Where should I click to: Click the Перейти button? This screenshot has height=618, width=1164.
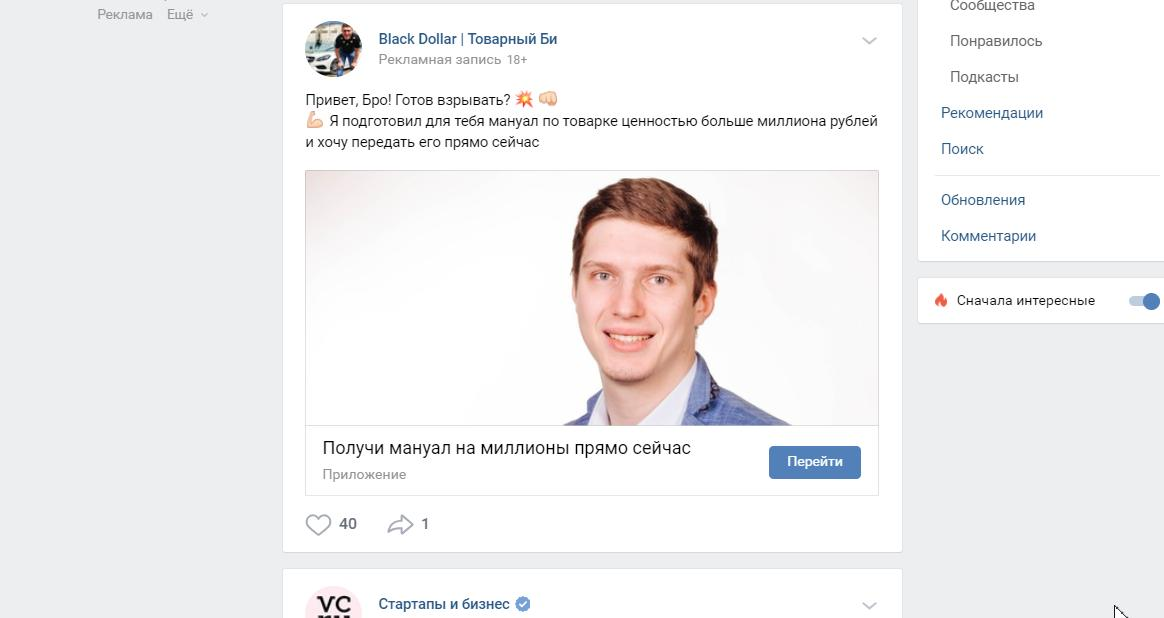coord(814,462)
